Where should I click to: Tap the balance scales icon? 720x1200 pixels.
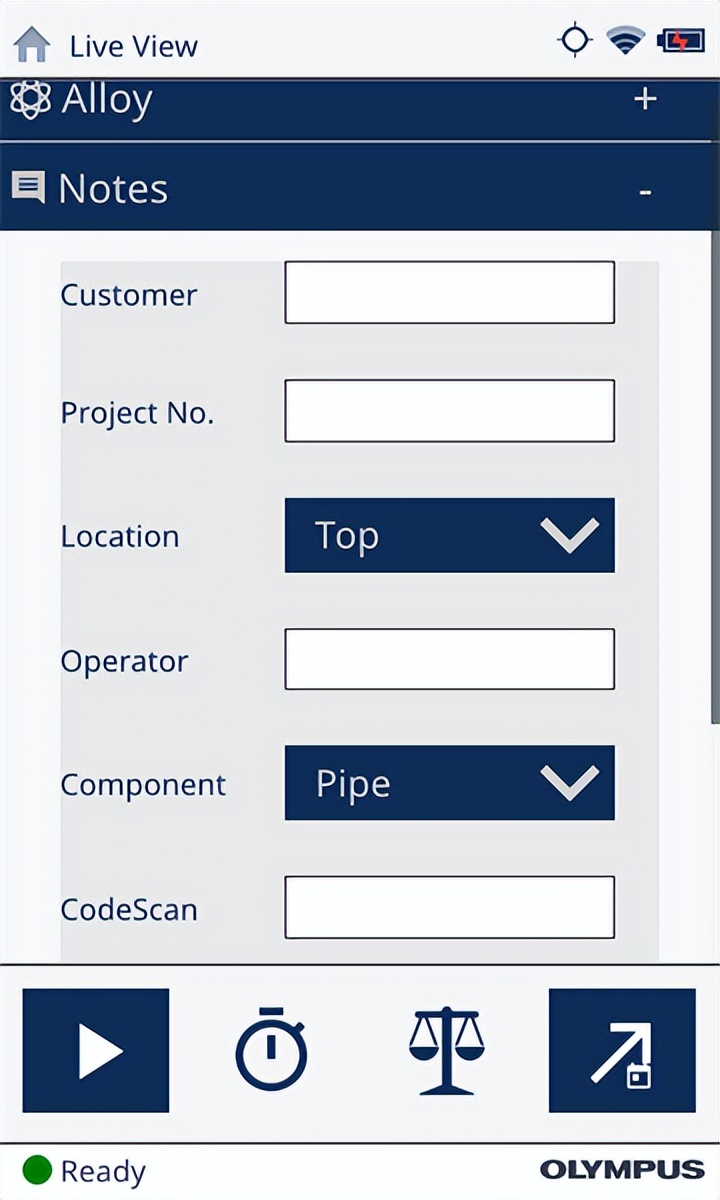tap(446, 1050)
